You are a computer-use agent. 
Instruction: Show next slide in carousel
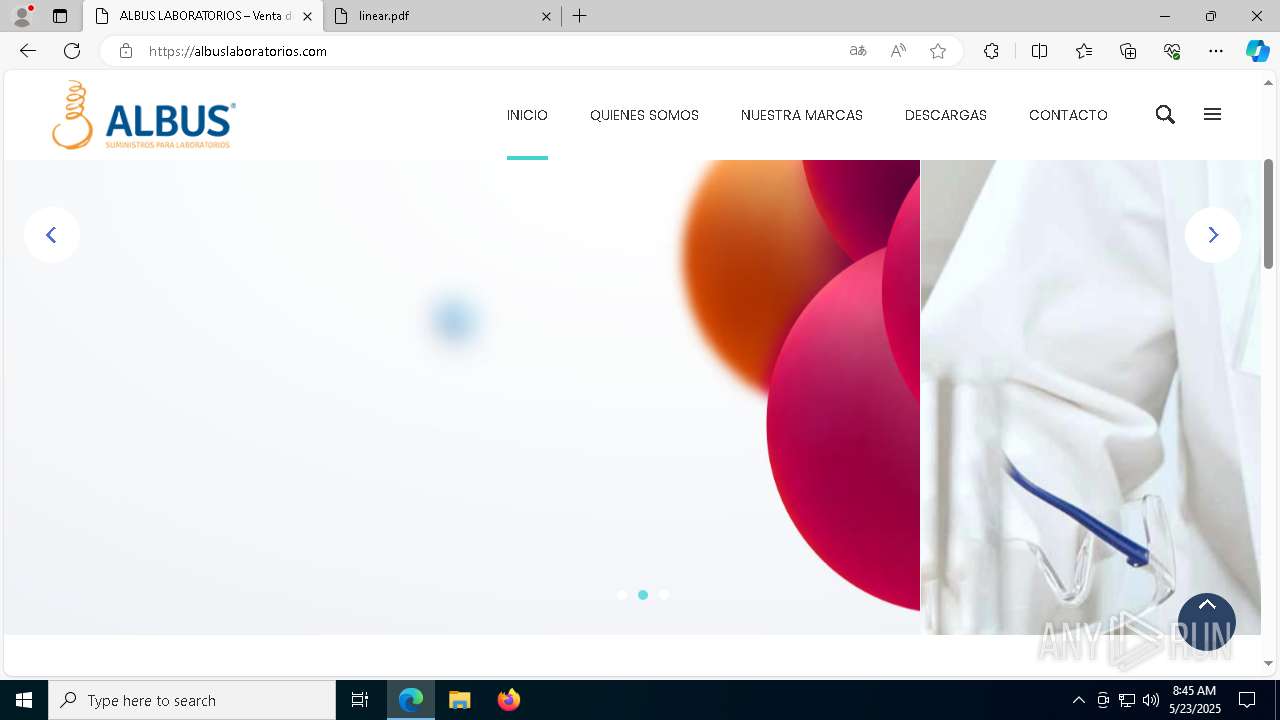click(x=1213, y=235)
